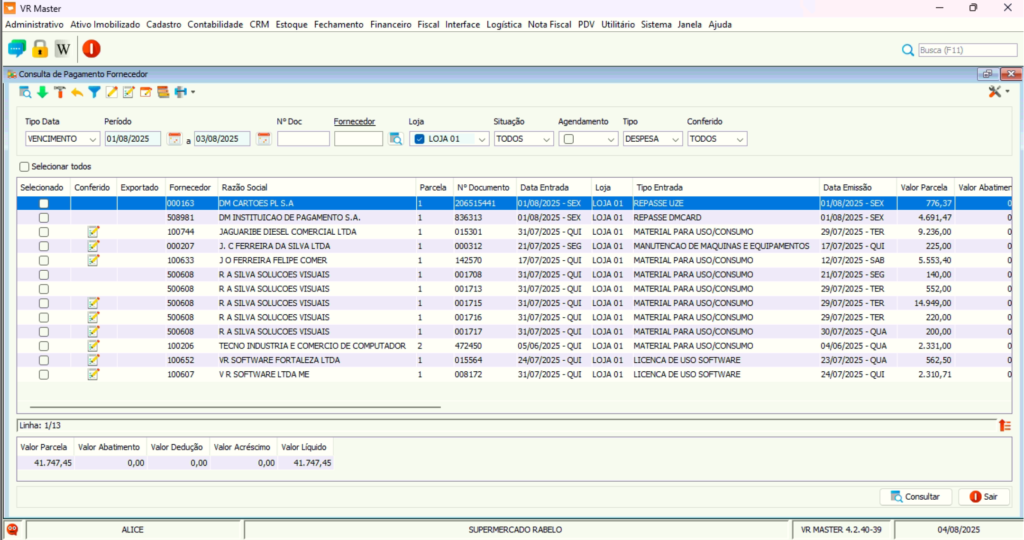Check the box for JAGUARIBE DIESEL COMERCIAL row
1024x540 pixels.
[43, 232]
